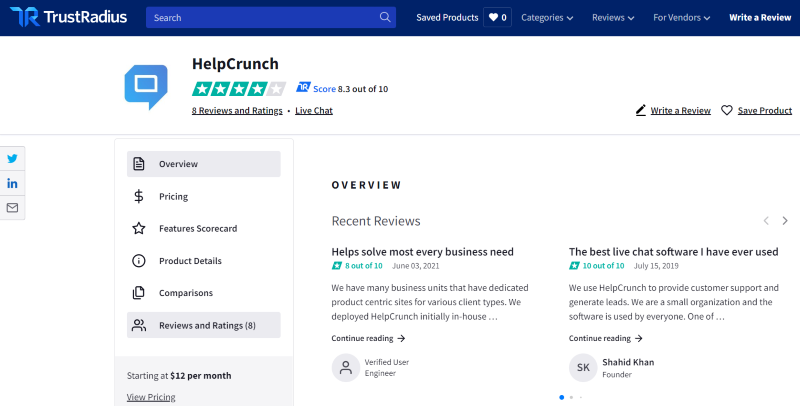800x406 pixels.
Task: Click the Product Details info icon
Action: click(139, 261)
